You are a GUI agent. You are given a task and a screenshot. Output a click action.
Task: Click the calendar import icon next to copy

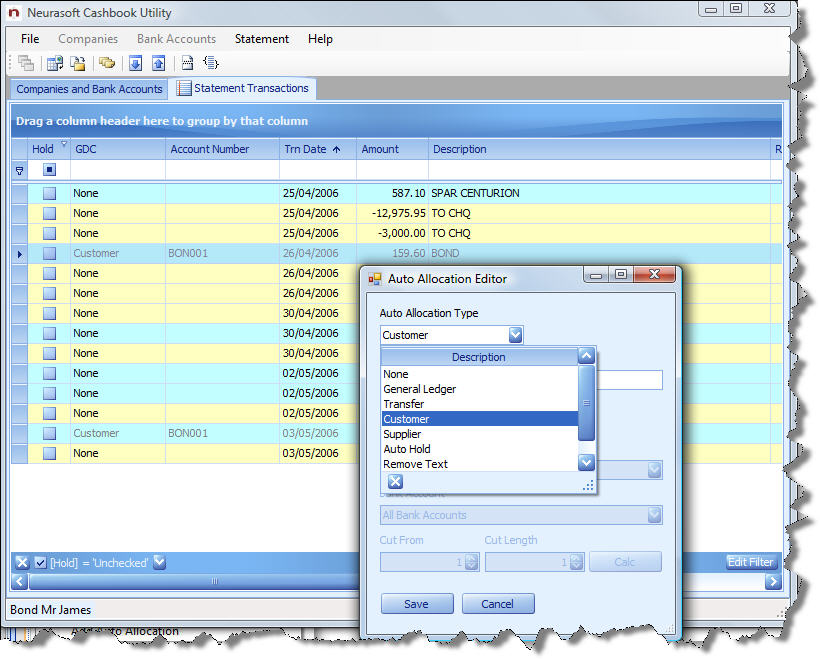pos(53,62)
